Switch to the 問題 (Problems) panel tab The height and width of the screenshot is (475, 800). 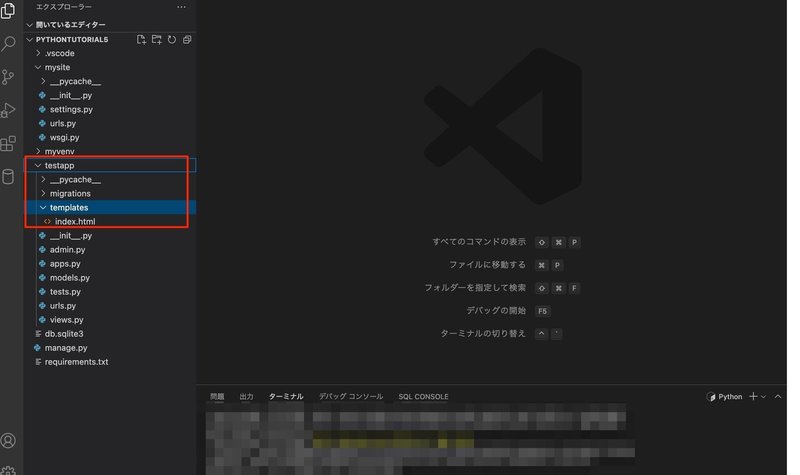tap(217, 396)
